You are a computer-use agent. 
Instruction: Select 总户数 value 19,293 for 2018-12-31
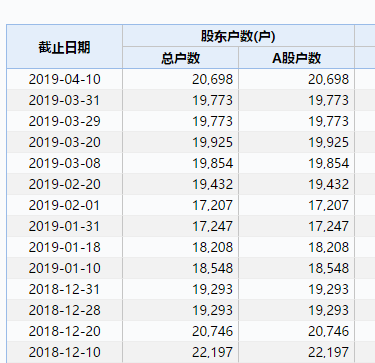(x=213, y=289)
